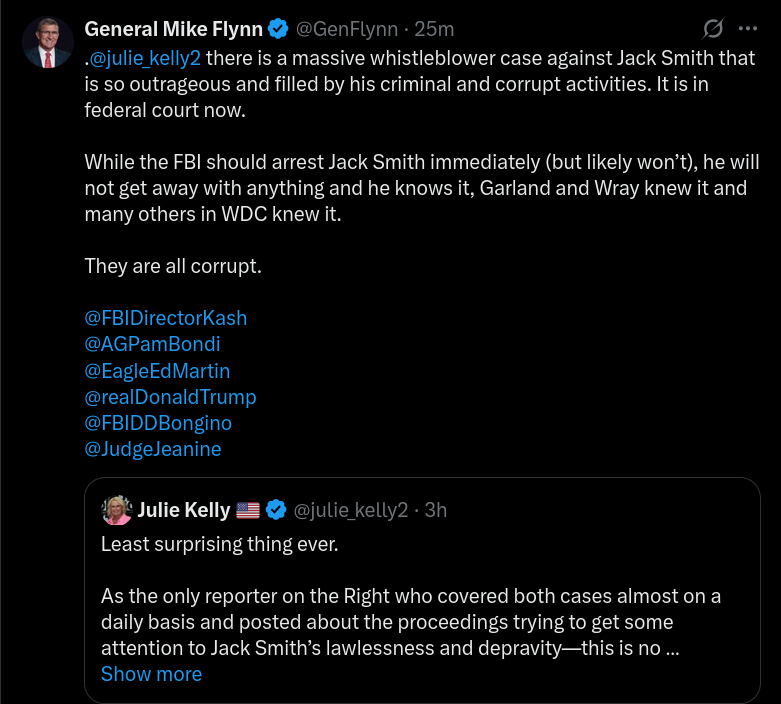This screenshot has height=704, width=781.
Task: Open the @AGPamBondi mention
Action: [152, 344]
